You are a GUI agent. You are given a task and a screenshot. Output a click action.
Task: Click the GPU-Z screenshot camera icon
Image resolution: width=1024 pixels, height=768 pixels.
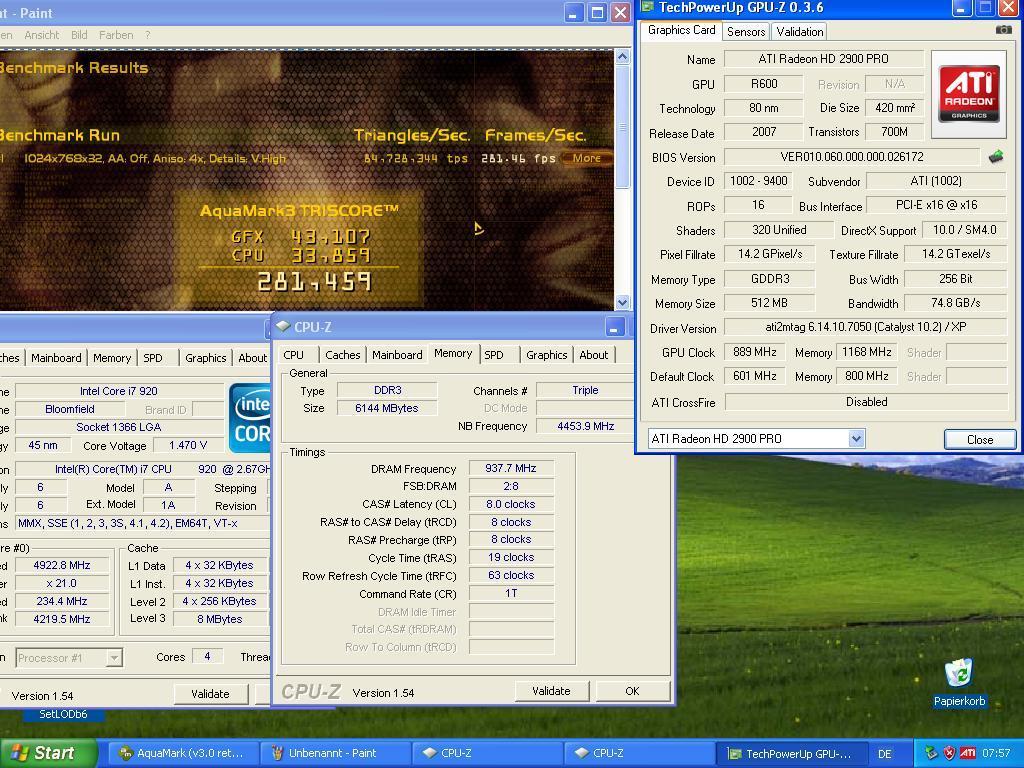click(x=1003, y=30)
